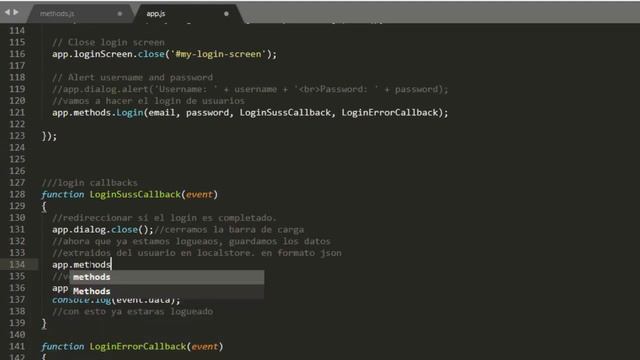Viewport: 640px width, 360px height.
Task: Click the '// Alert username and password' comment
Action: coord(132,78)
